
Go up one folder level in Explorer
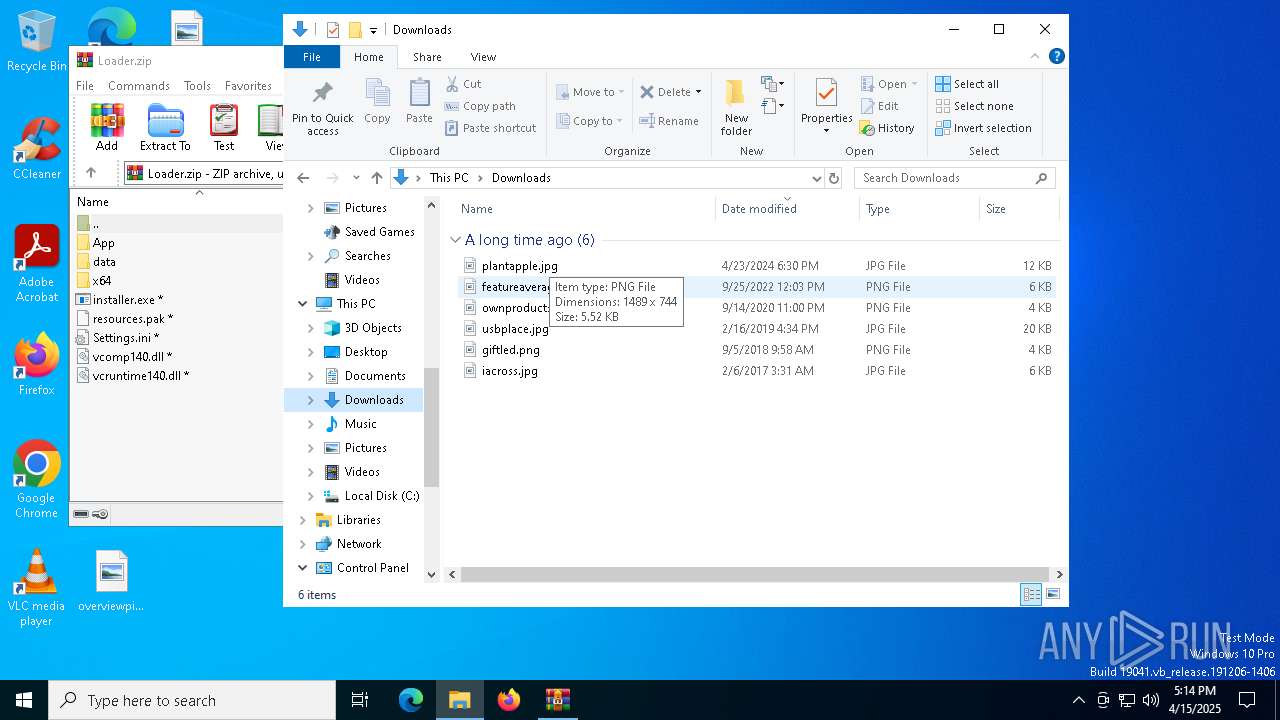point(377,178)
